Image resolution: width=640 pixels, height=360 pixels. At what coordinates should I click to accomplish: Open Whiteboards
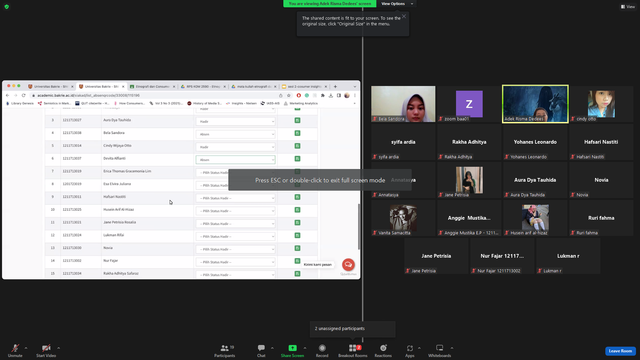(440, 350)
